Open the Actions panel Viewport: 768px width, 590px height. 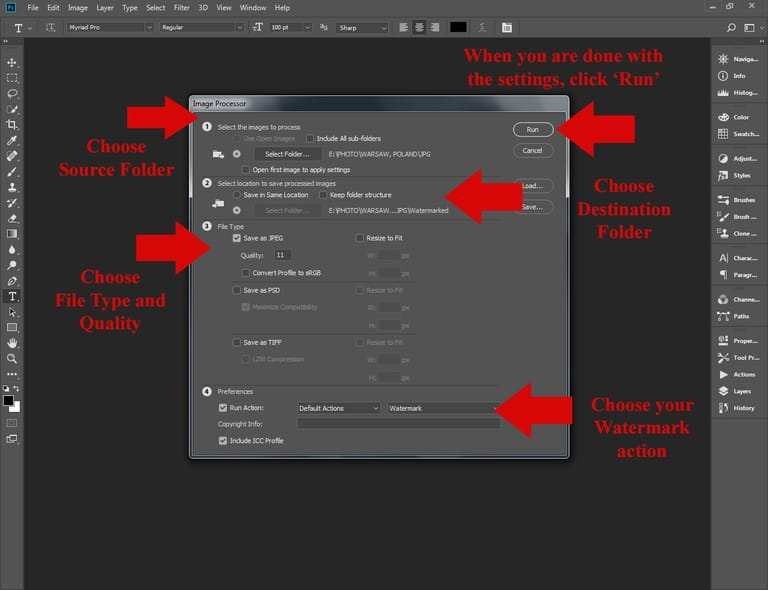[739, 375]
